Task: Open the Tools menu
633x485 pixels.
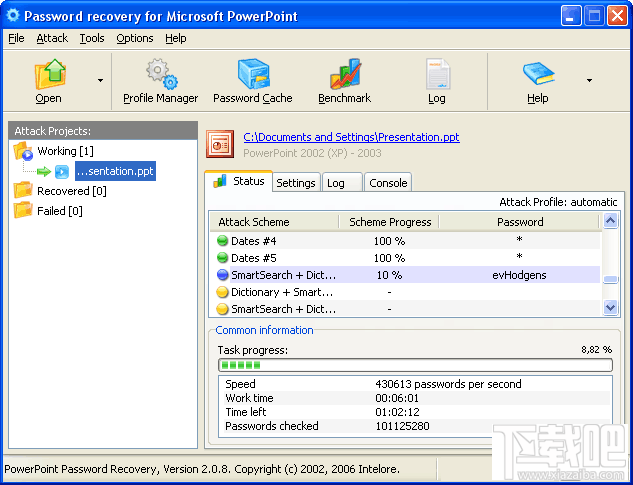Action: click(x=92, y=38)
